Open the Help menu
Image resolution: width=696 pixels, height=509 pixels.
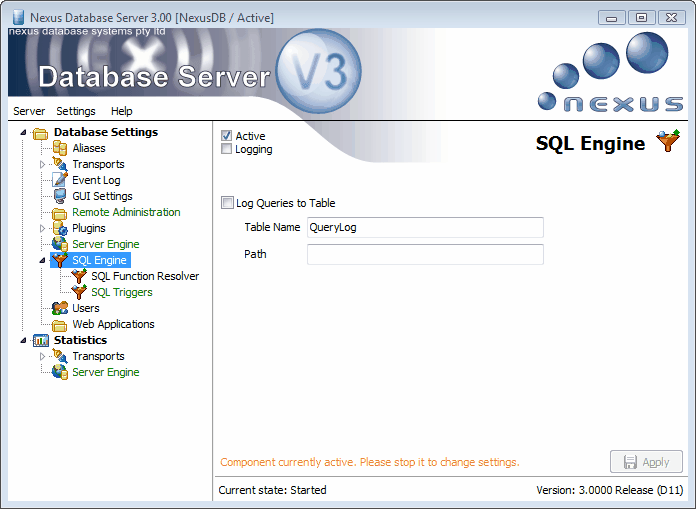pyautogui.click(x=122, y=111)
